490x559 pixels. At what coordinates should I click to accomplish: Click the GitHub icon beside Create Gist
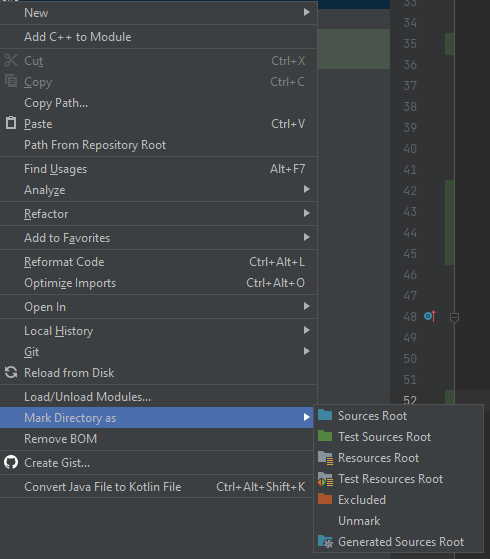[11, 462]
